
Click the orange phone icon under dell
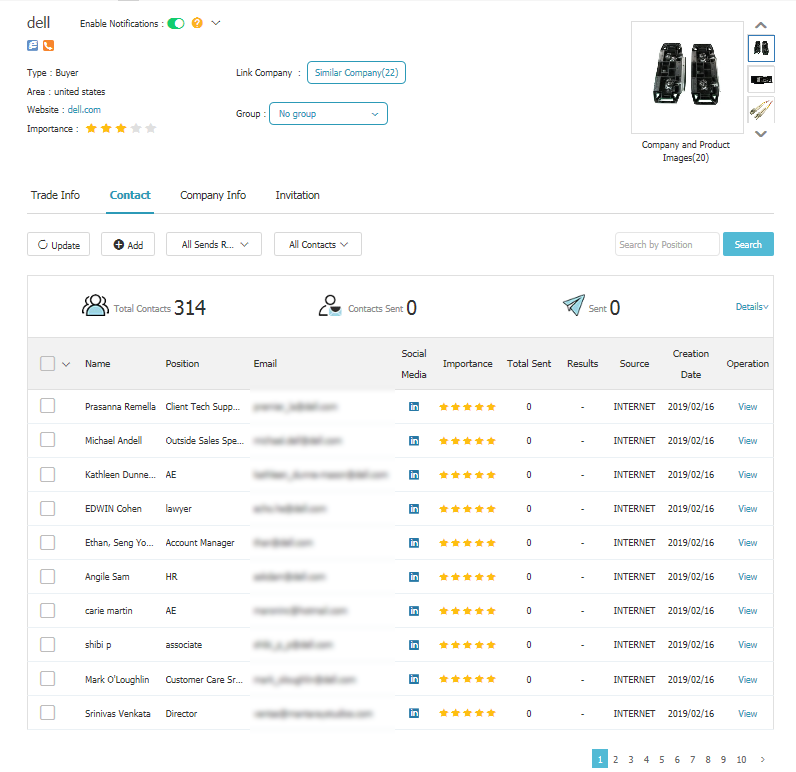coord(48,46)
